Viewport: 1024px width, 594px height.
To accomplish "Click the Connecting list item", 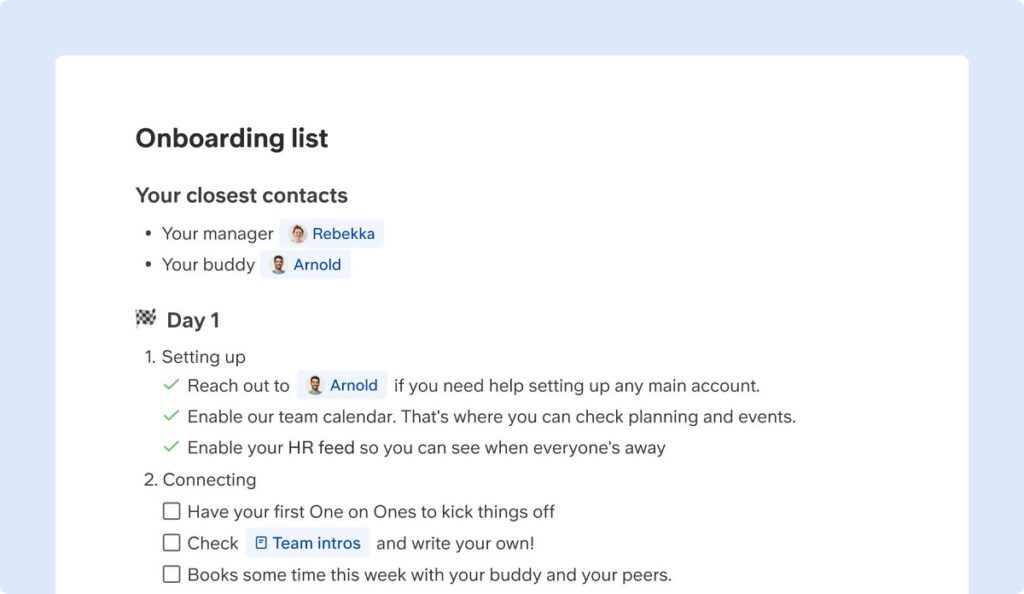I will (x=209, y=480).
